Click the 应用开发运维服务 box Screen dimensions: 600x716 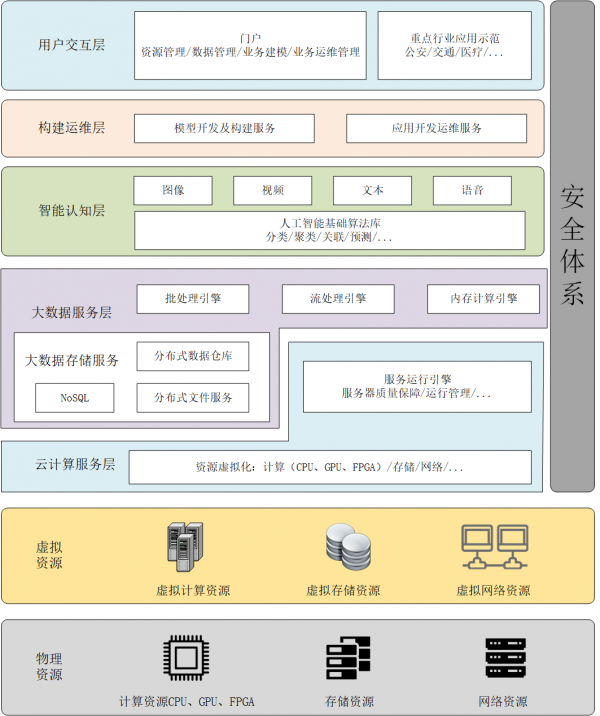[x=436, y=128]
